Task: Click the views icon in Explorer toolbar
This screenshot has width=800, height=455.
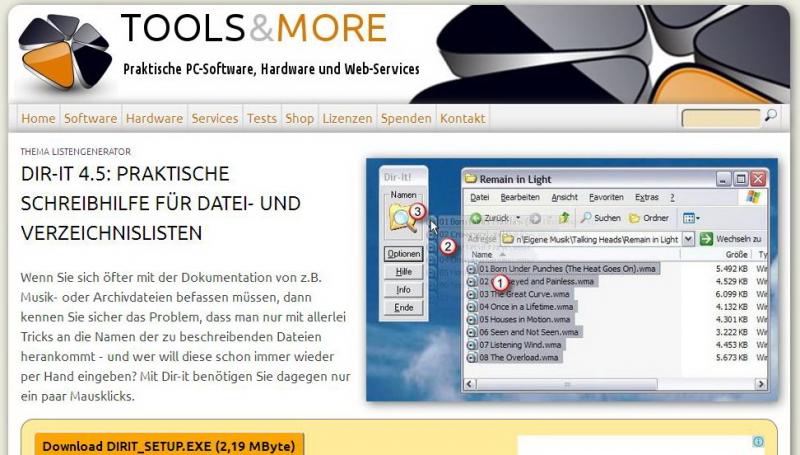Action: pyautogui.click(x=689, y=218)
